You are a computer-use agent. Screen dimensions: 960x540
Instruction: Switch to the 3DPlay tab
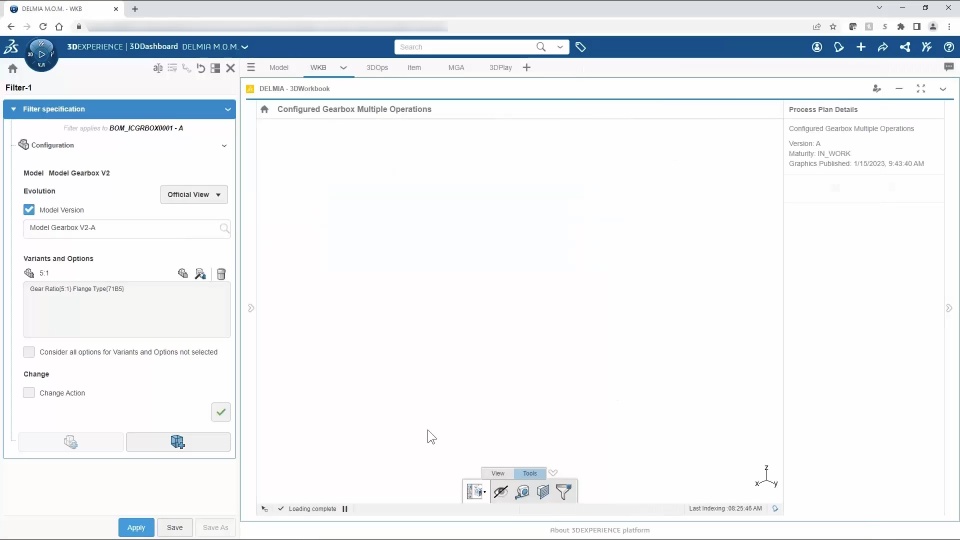tap(500, 67)
